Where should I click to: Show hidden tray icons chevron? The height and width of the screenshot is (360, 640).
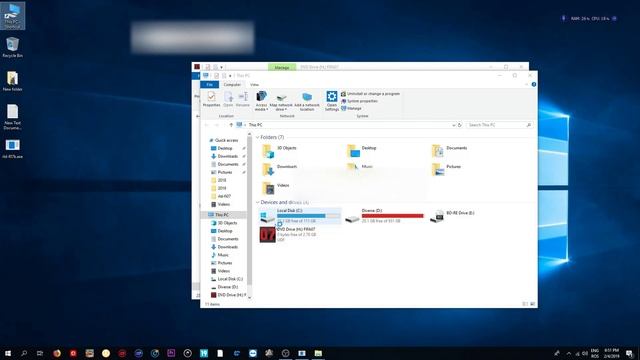[569, 353]
